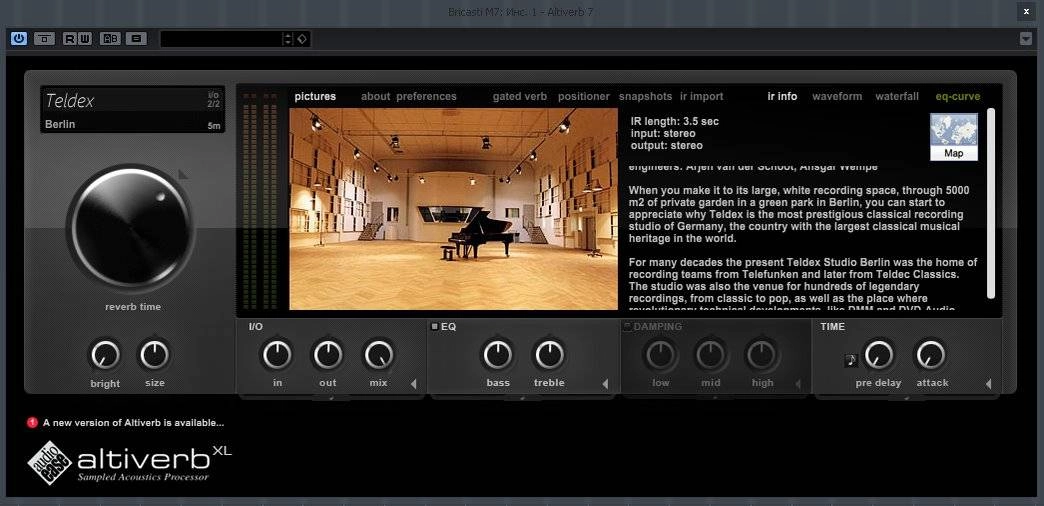Open the preferences tab
Viewport: 1044px width, 506px height.
coord(427,97)
